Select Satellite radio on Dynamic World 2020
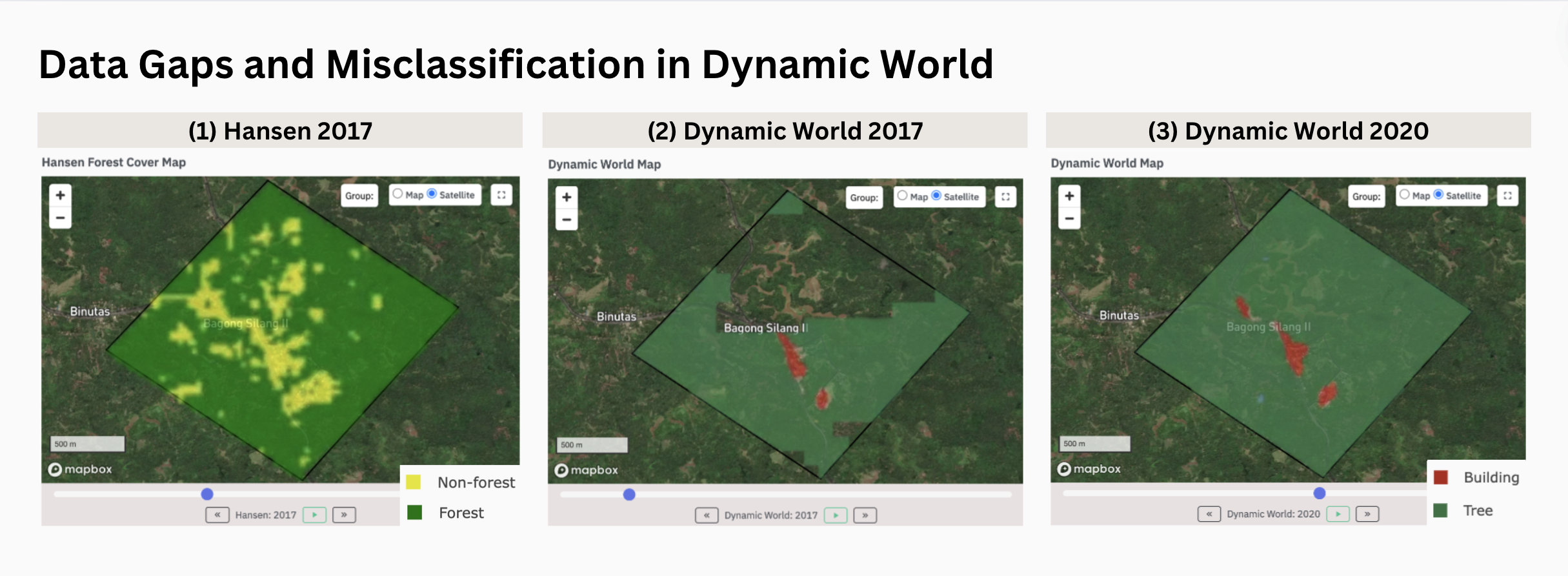The height and width of the screenshot is (576, 1568). point(1438,194)
